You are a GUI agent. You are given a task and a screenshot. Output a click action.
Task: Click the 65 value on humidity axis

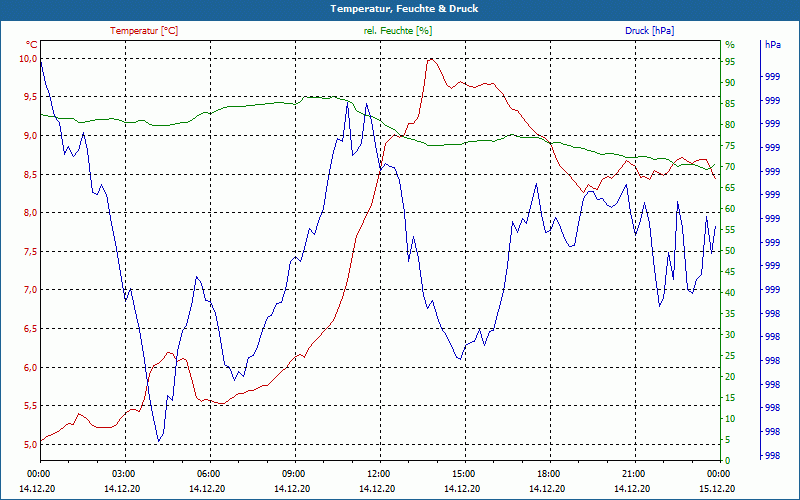point(730,188)
